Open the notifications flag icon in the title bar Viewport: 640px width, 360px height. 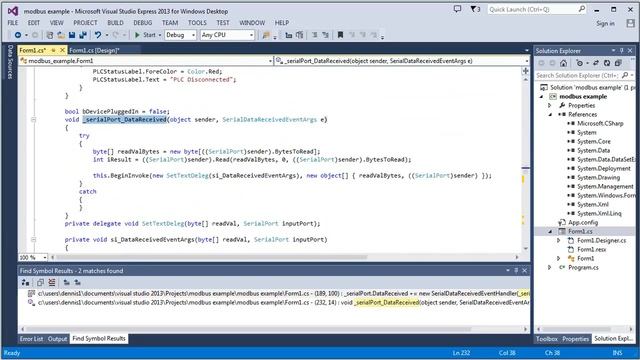[x=475, y=9]
